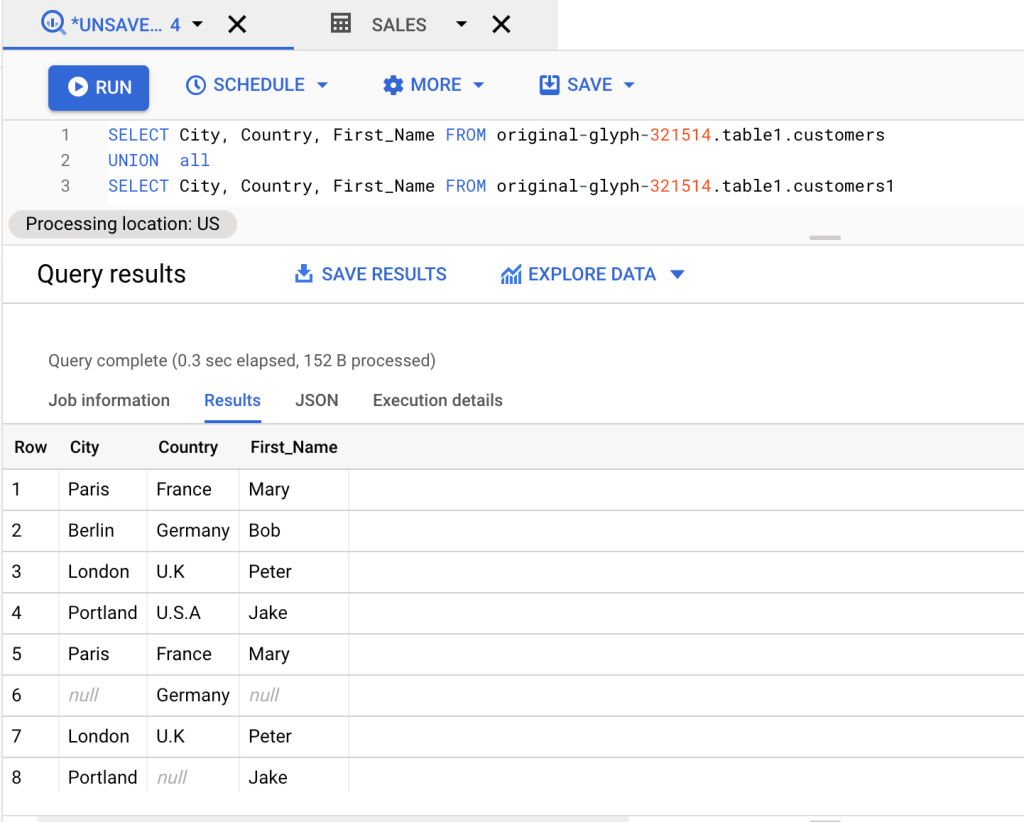Expand the SCHEDULE dropdown arrow

[x=322, y=85]
